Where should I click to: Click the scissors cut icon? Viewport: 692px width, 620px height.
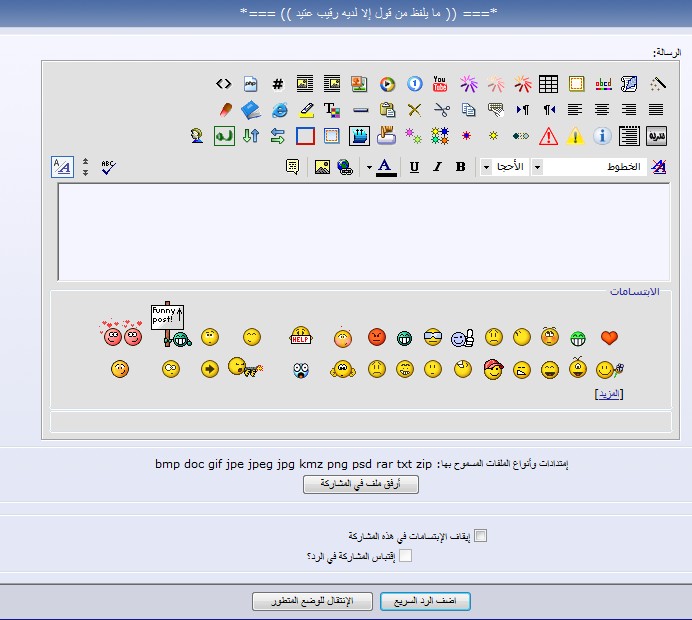441,110
